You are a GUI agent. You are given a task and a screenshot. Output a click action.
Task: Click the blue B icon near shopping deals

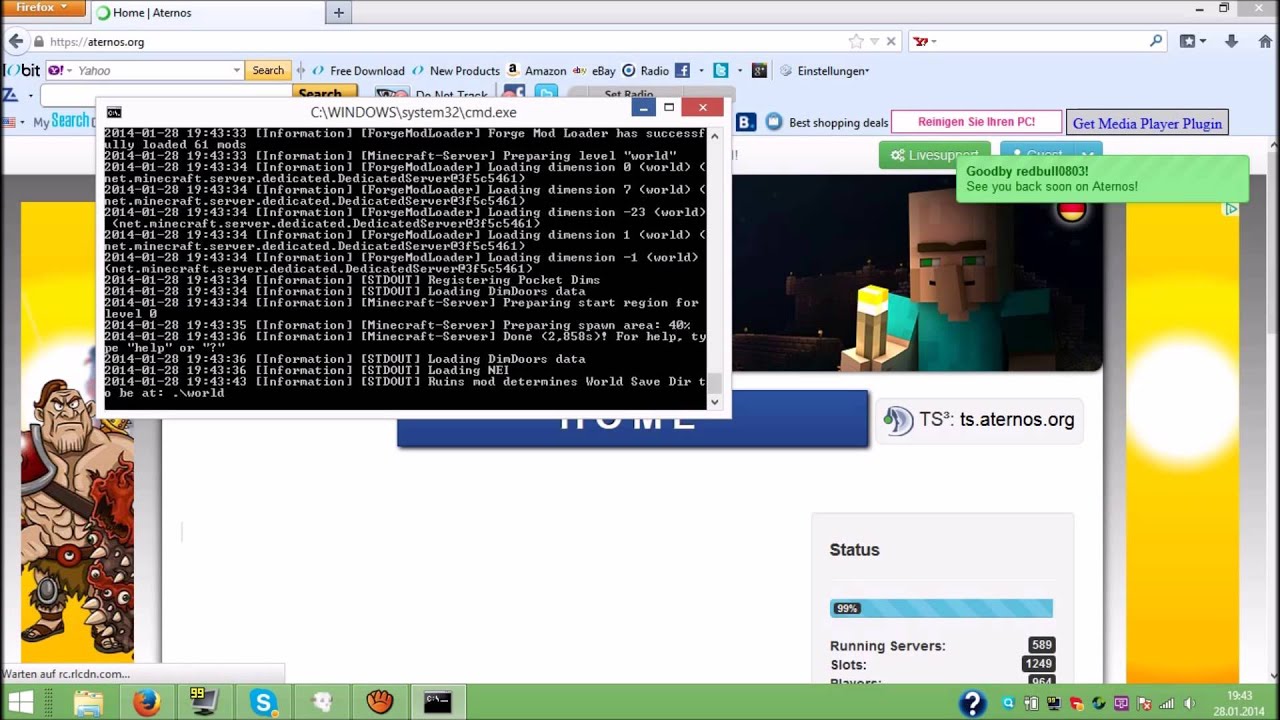pyautogui.click(x=746, y=122)
